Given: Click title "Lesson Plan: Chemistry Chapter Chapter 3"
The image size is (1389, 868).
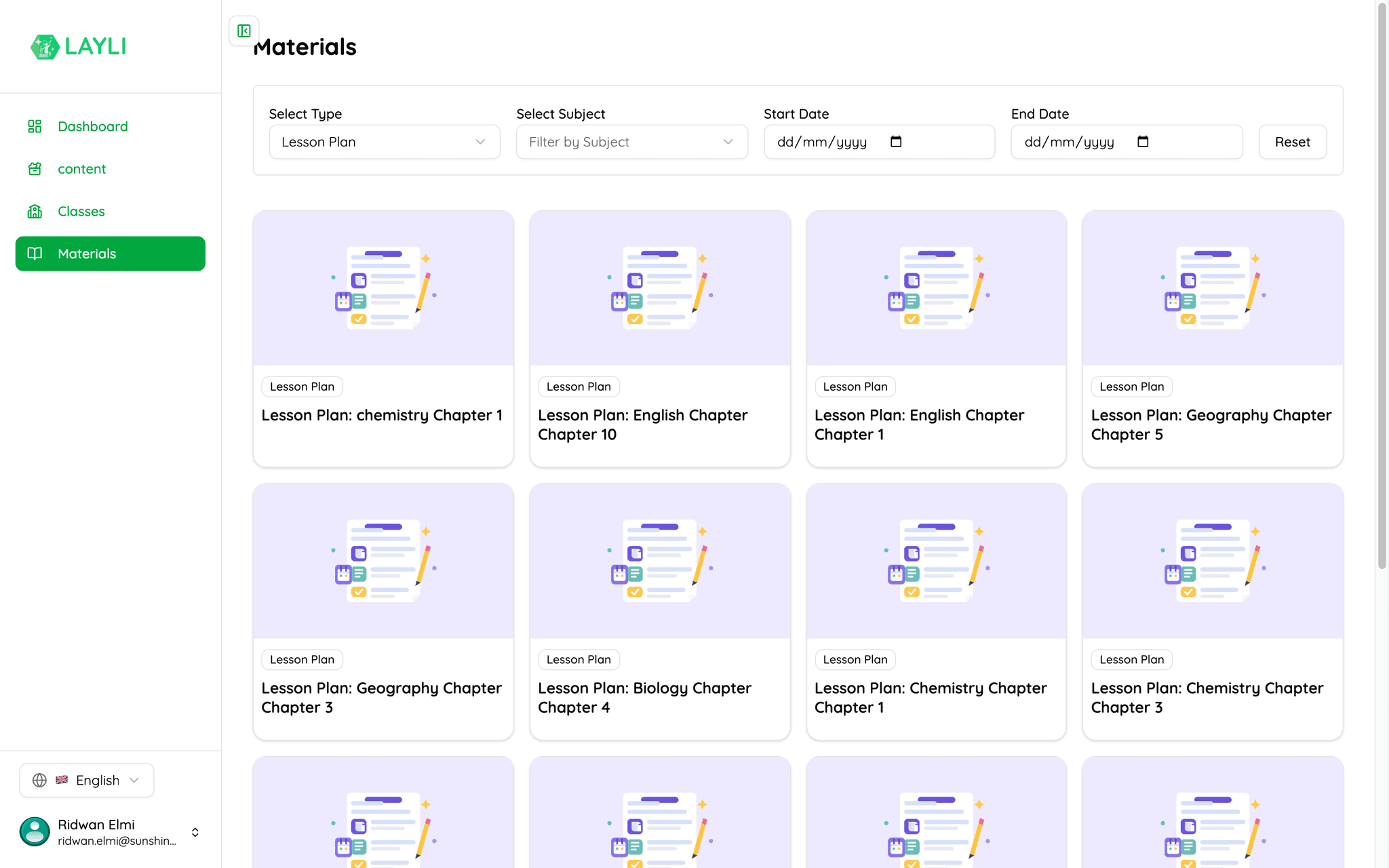Looking at the screenshot, I should point(1207,698).
